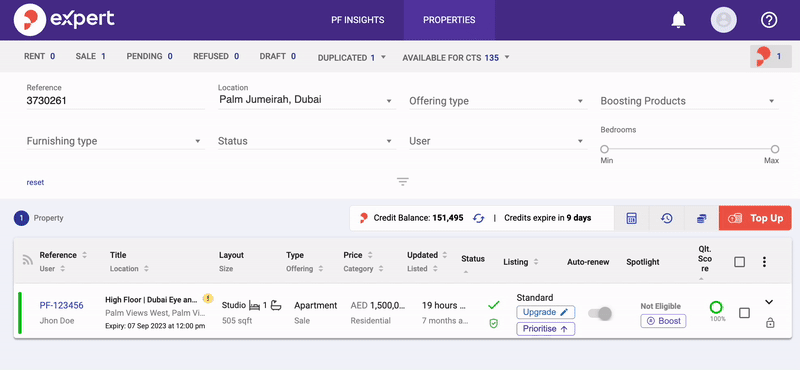Expand the DUPLICATED dropdown

(x=352, y=58)
